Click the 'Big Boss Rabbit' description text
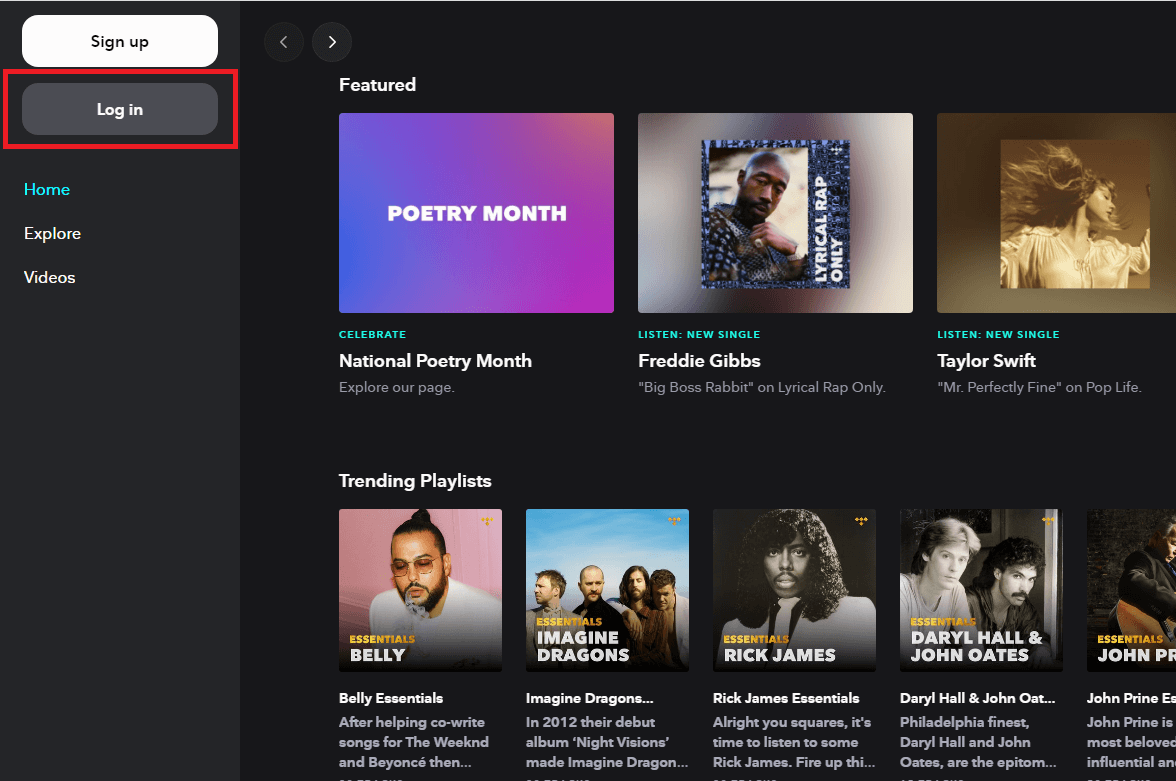This screenshot has height=781, width=1176. pyautogui.click(x=762, y=387)
